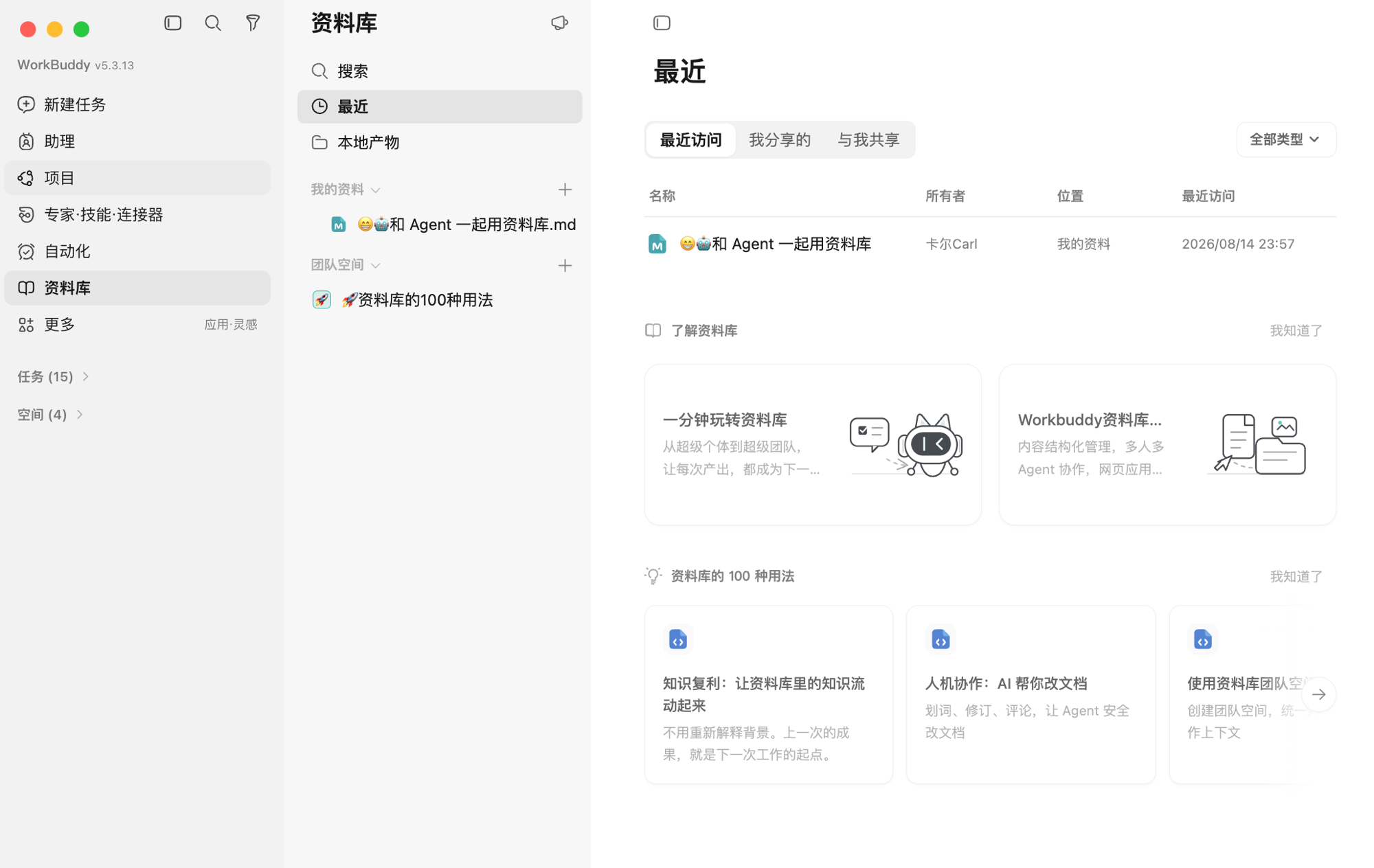Click the megaphone announcement icon

tap(559, 23)
